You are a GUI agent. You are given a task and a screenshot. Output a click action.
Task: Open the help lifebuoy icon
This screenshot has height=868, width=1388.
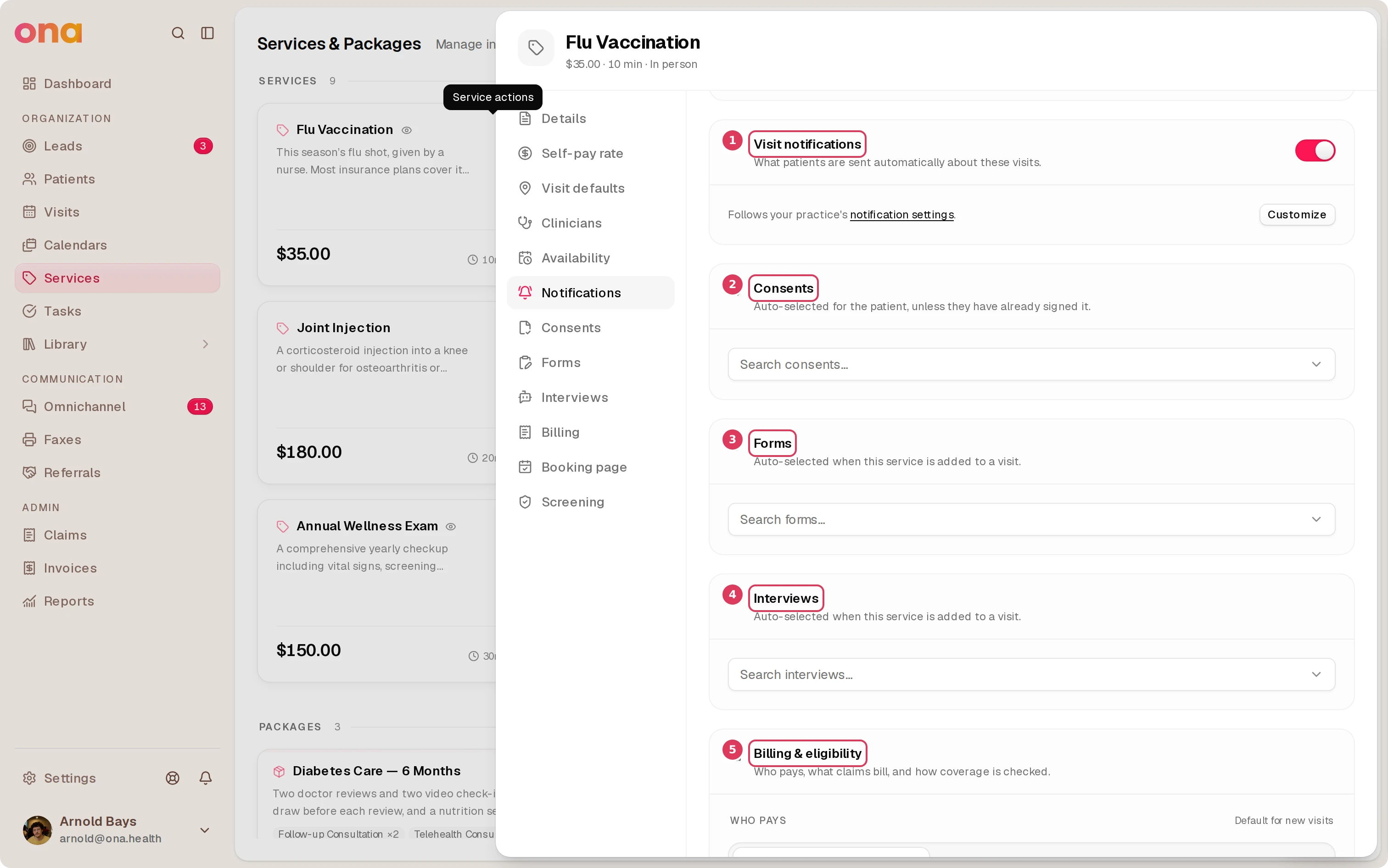[172, 778]
